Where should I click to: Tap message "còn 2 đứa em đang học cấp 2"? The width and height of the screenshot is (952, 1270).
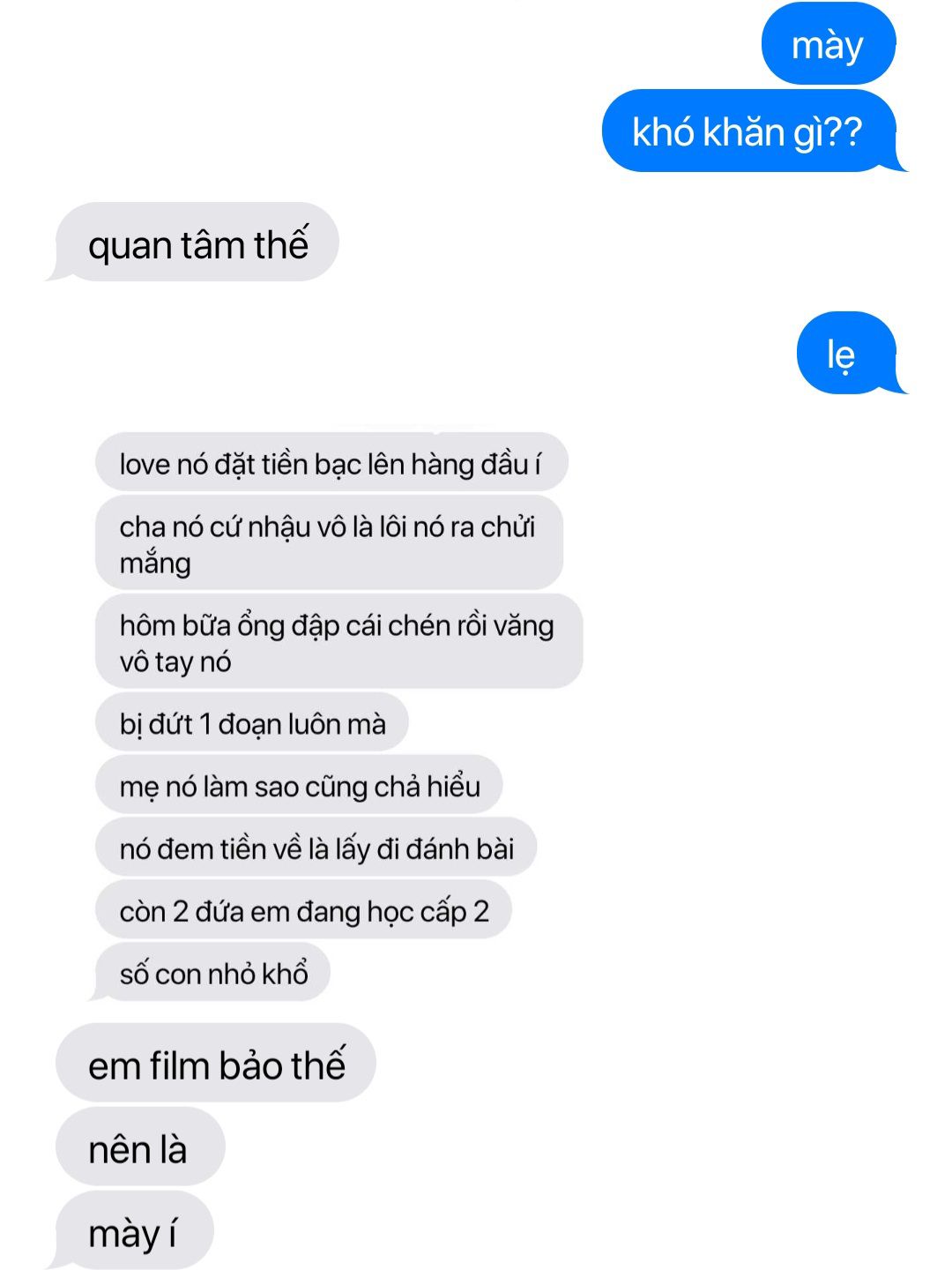(303, 910)
